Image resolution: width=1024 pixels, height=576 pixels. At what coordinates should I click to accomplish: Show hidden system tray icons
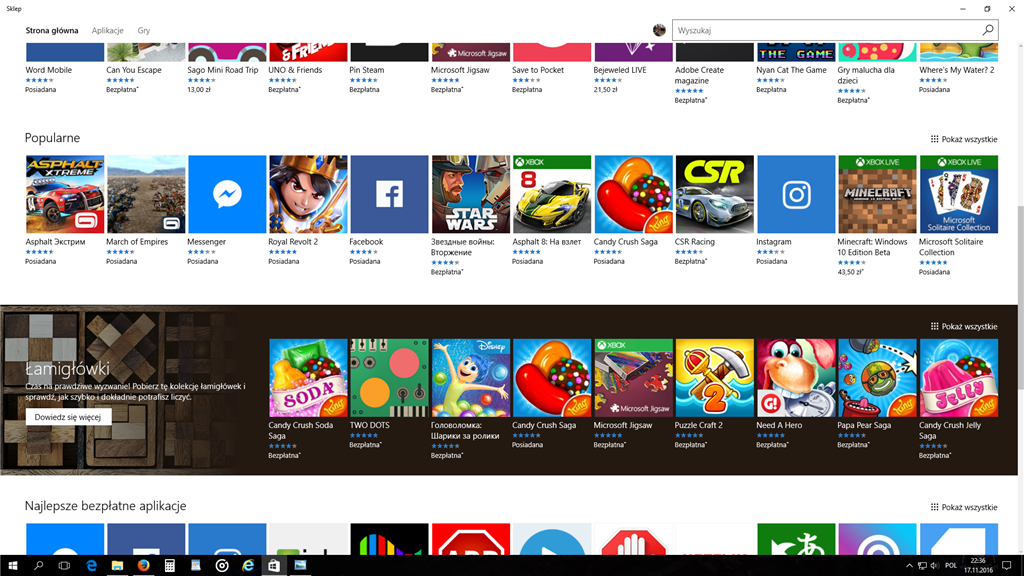909,566
